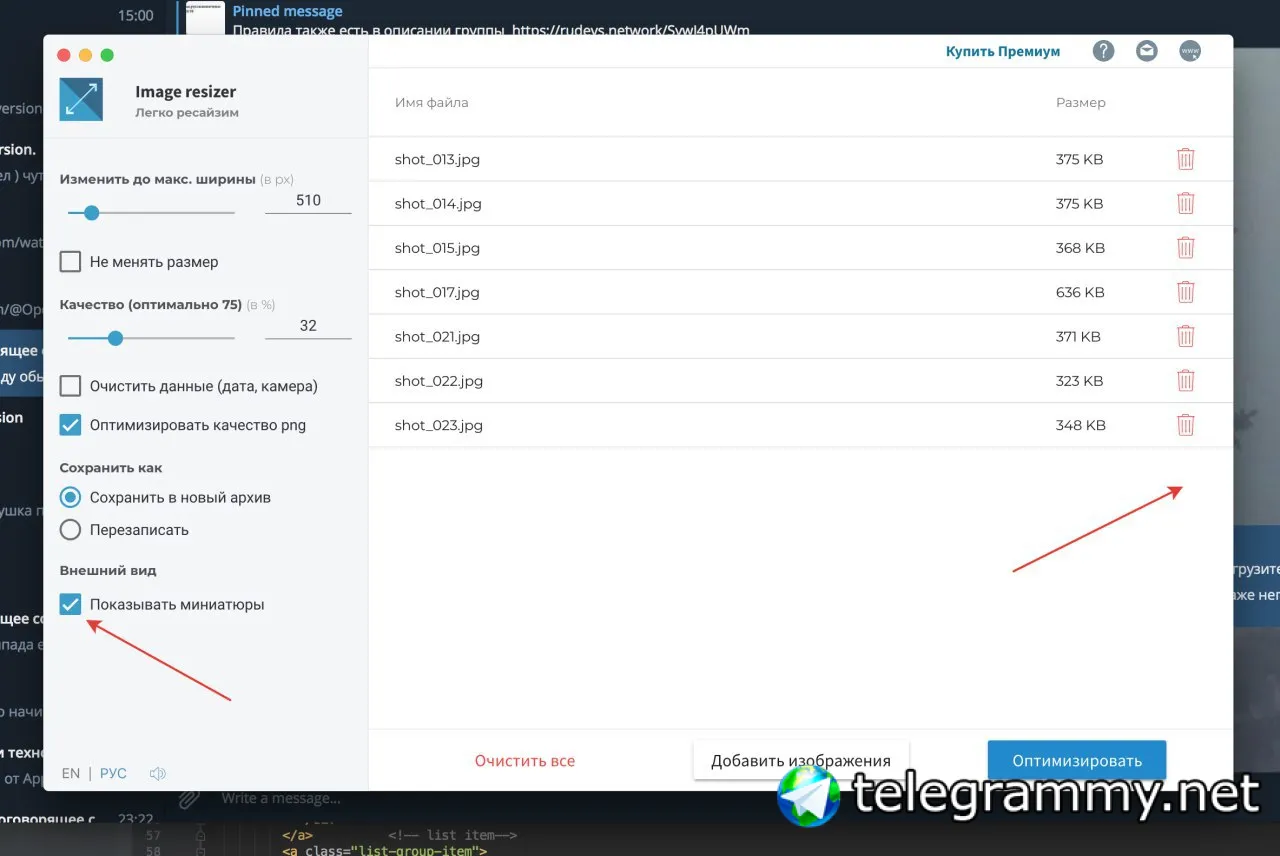This screenshot has height=856, width=1280.
Task: Remove shot_015.jpg using trash icon
Action: (1185, 248)
